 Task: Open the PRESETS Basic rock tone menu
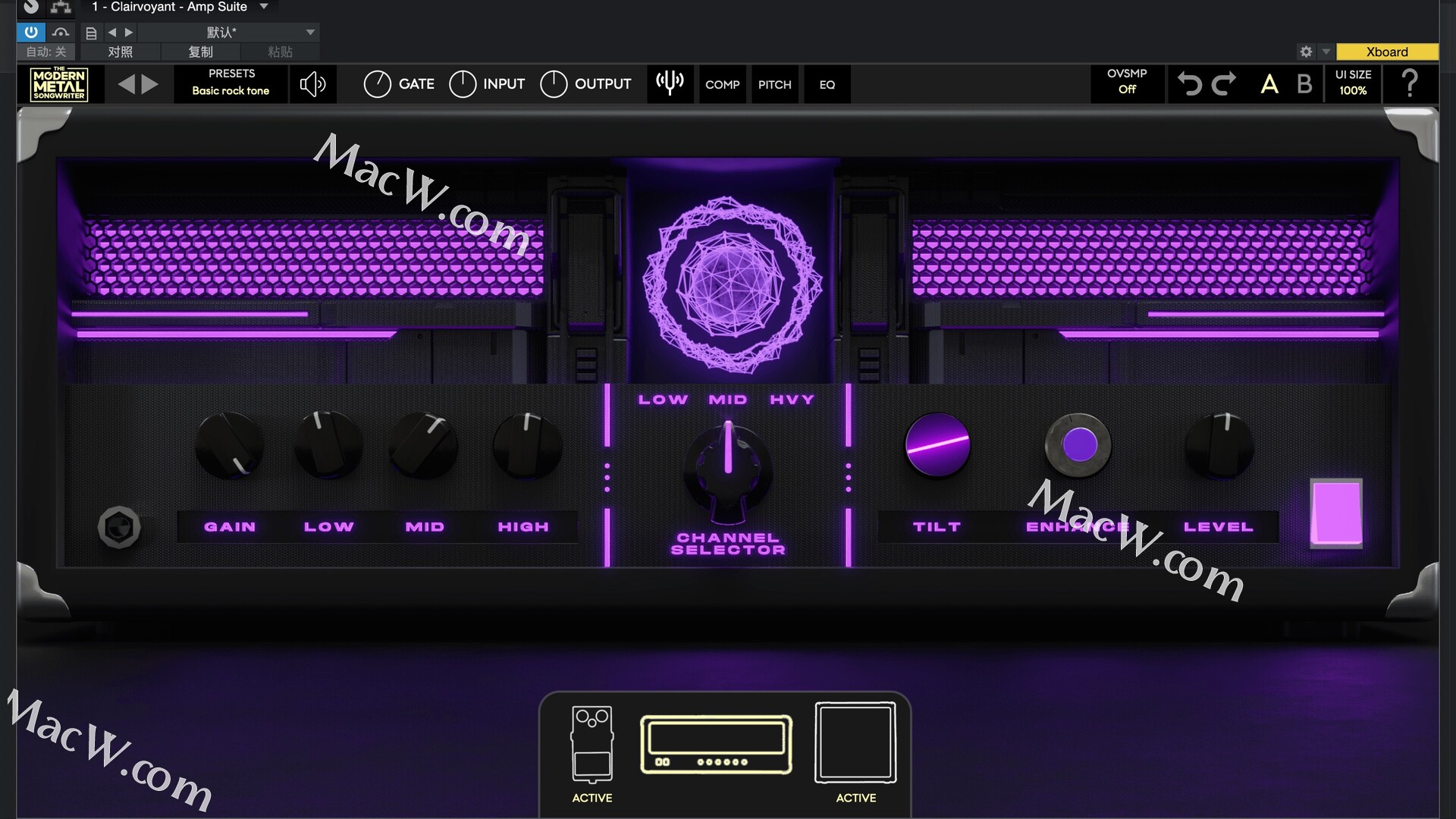[x=231, y=83]
